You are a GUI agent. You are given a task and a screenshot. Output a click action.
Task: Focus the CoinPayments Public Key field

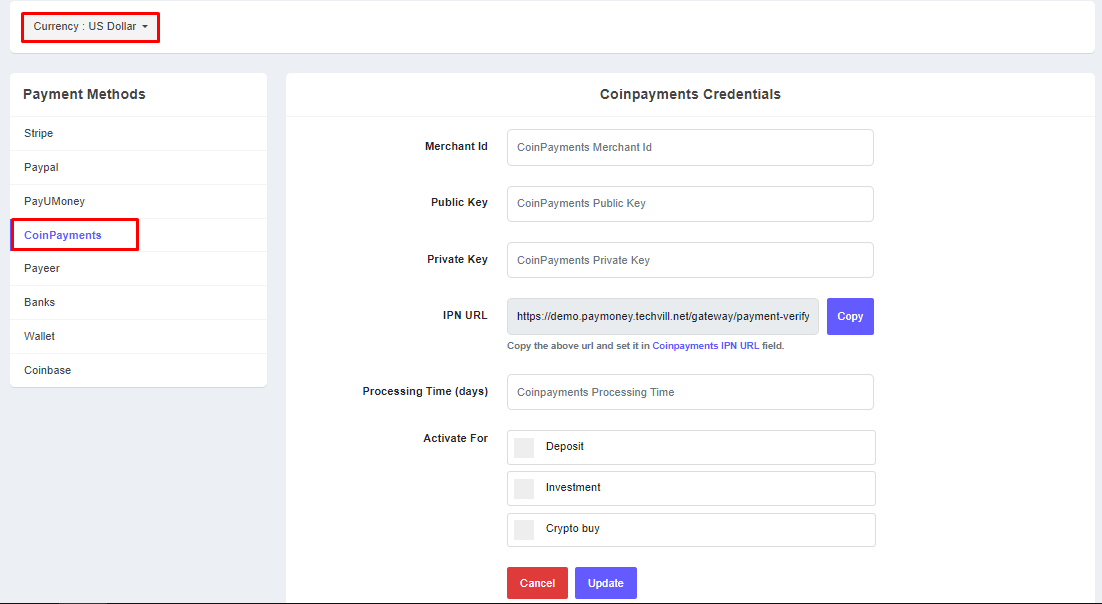pyautogui.click(x=690, y=203)
